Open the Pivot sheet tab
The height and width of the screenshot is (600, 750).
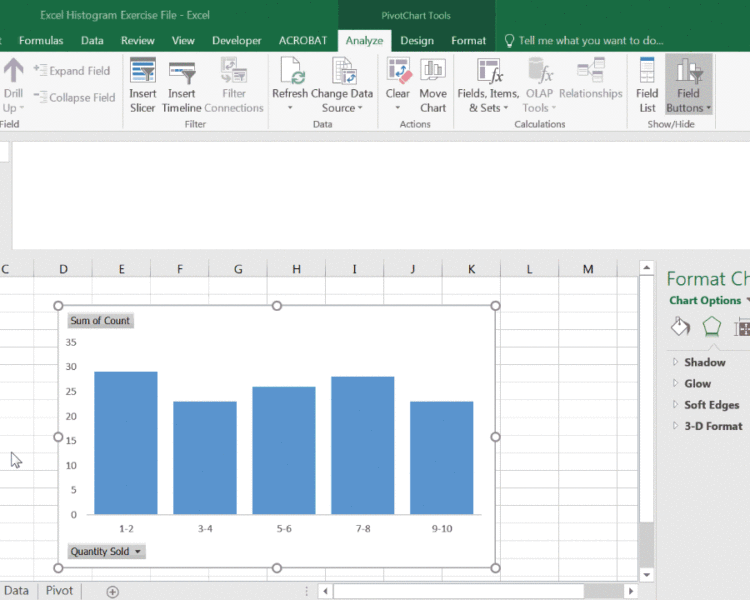[59, 591]
